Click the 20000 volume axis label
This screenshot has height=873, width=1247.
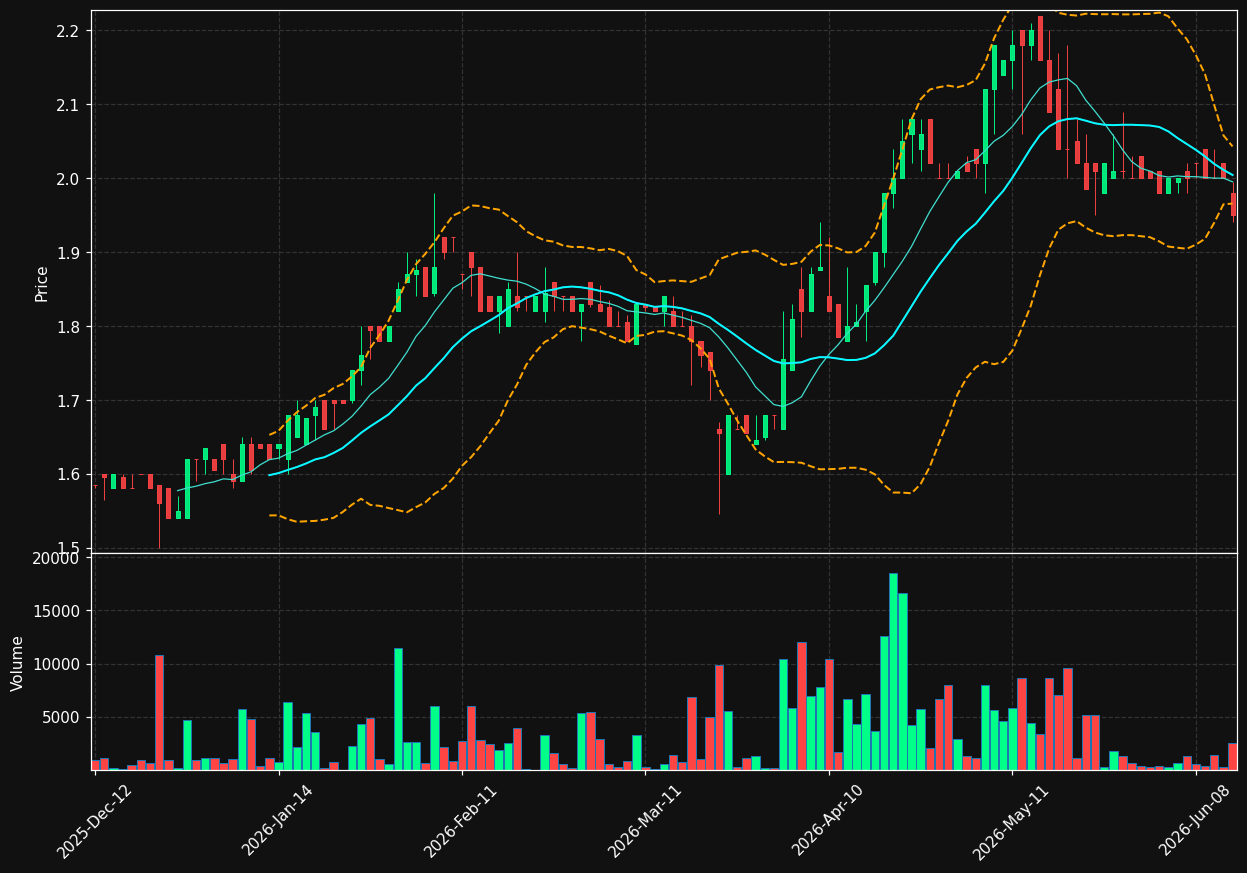(x=56, y=558)
